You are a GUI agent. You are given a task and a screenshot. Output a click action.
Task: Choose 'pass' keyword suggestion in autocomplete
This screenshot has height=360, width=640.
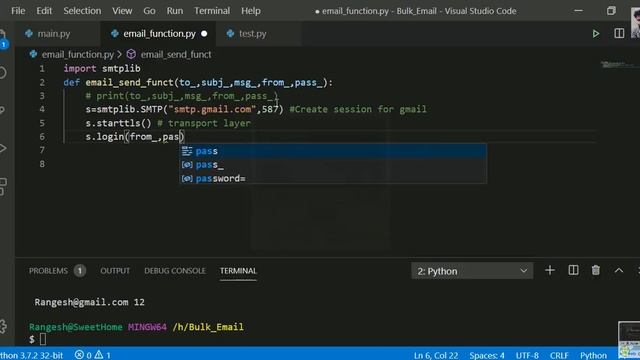tap(333, 151)
